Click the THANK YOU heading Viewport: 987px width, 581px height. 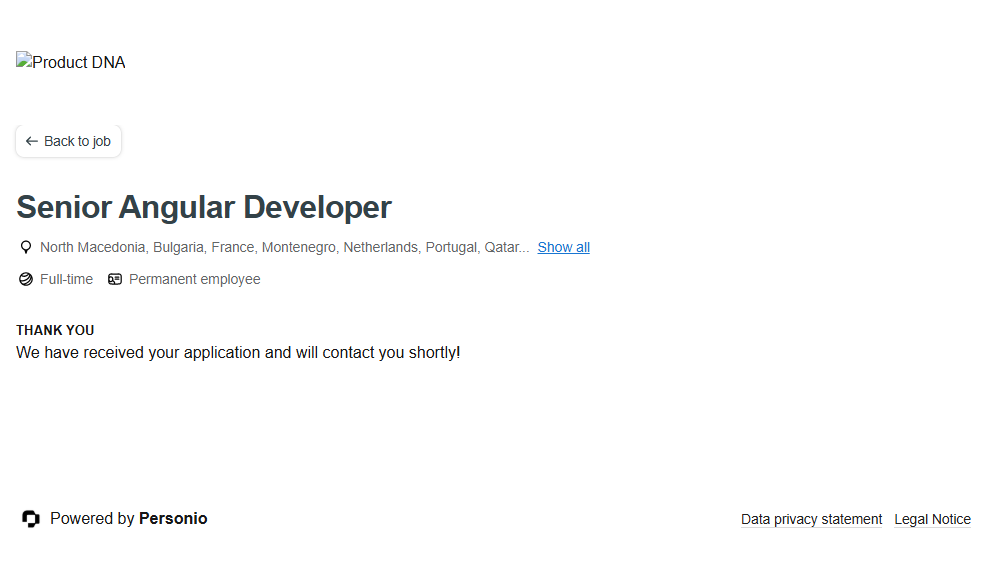tap(55, 330)
